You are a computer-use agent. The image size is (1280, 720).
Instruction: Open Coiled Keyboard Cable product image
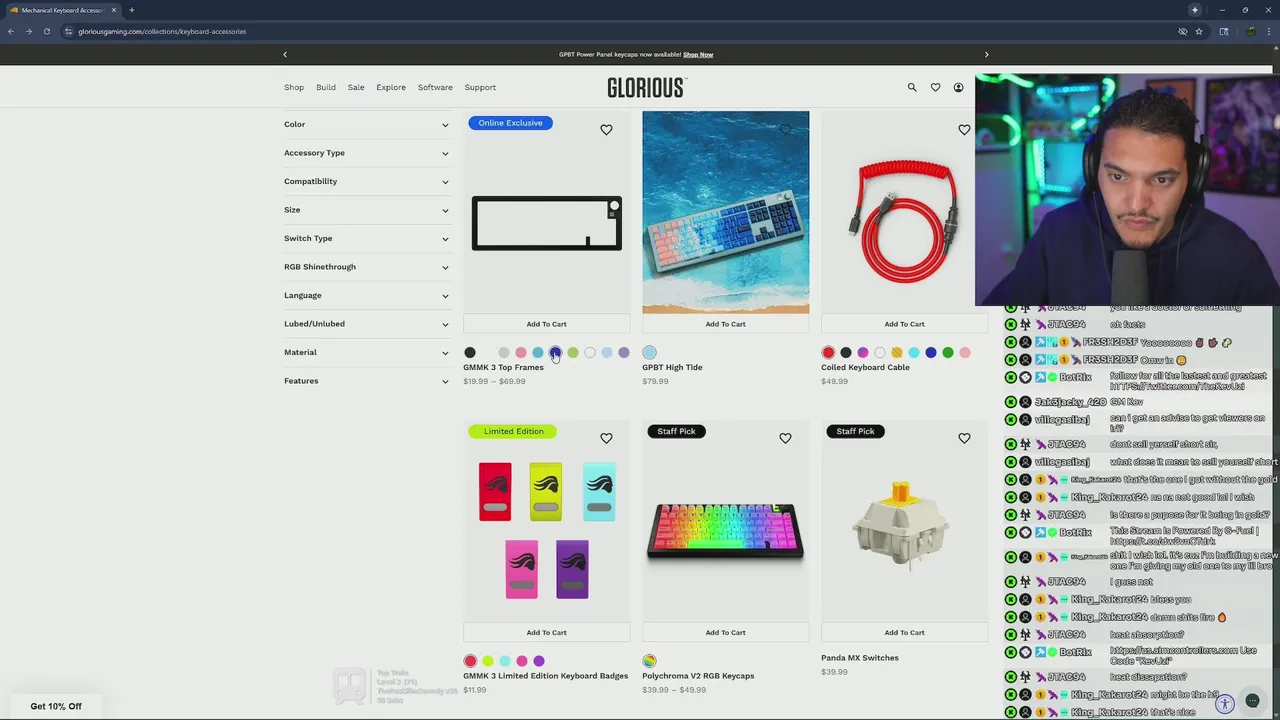tap(904, 212)
